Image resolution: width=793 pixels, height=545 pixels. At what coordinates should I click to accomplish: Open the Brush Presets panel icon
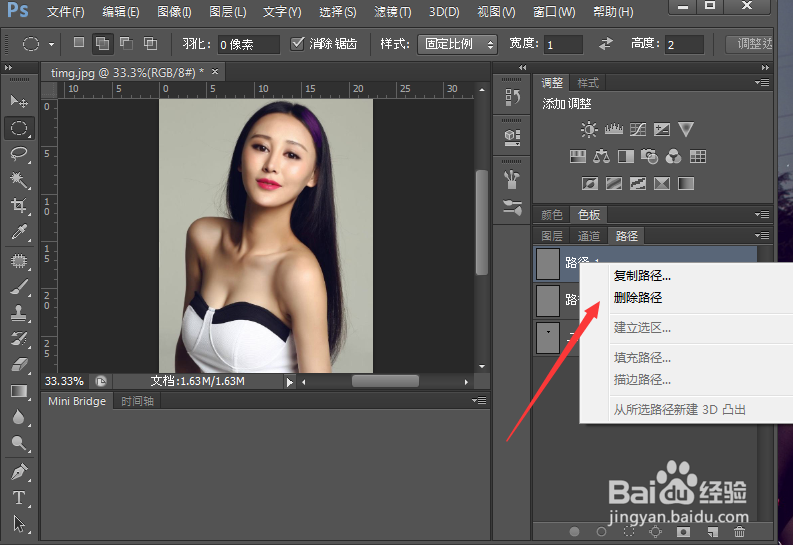pos(512,207)
